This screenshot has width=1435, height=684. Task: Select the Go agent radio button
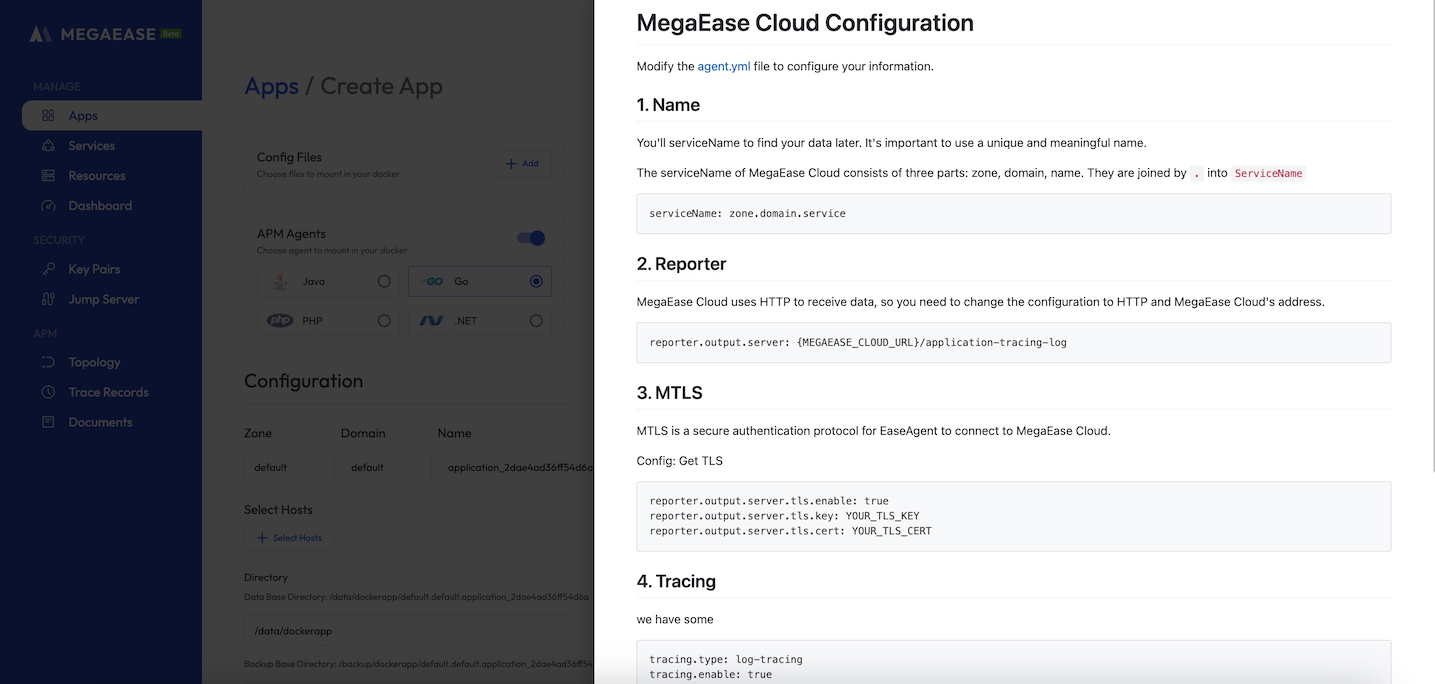tap(536, 282)
